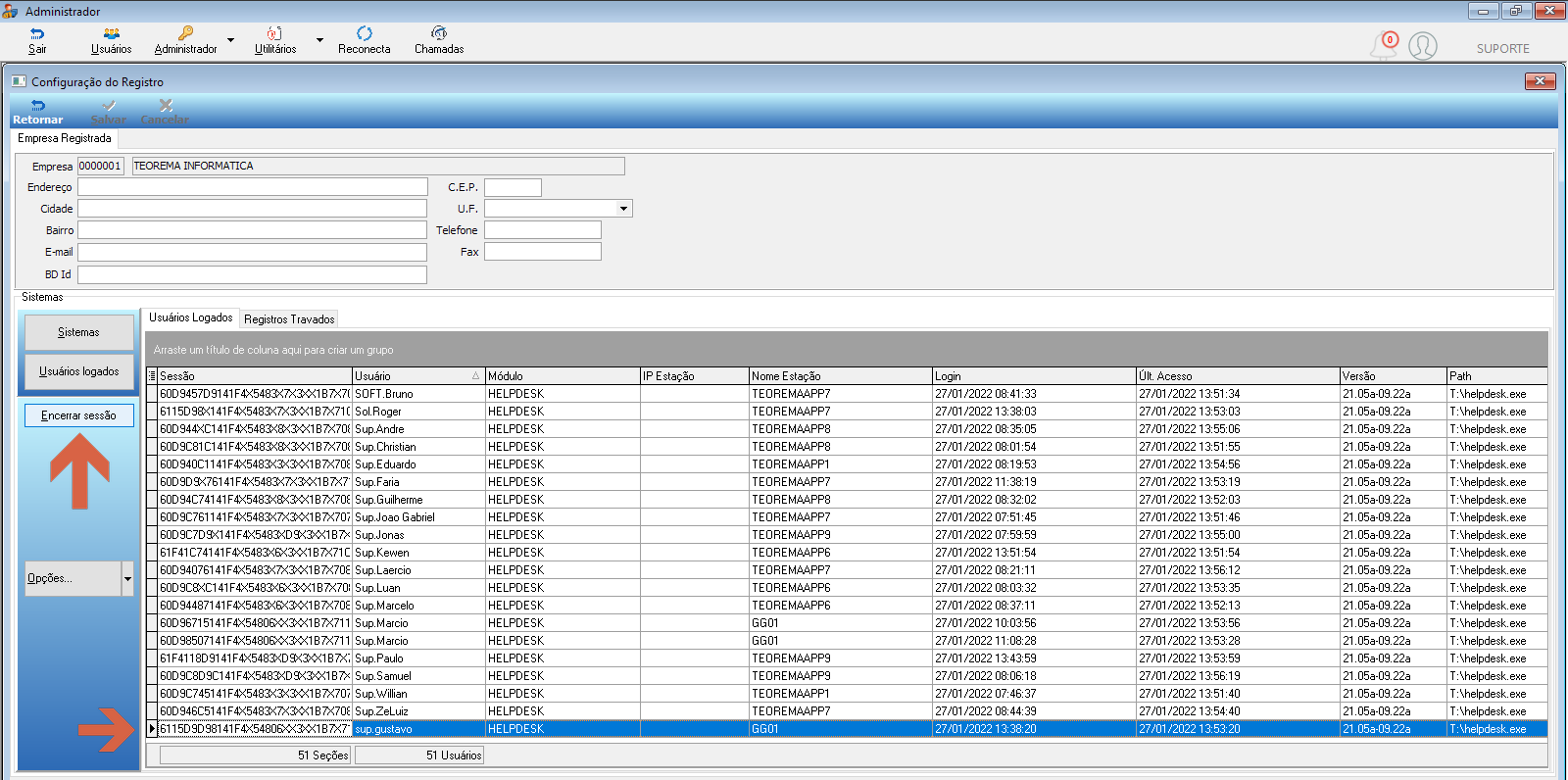
Task: Click the IP Estação column header
Action: coord(695,376)
